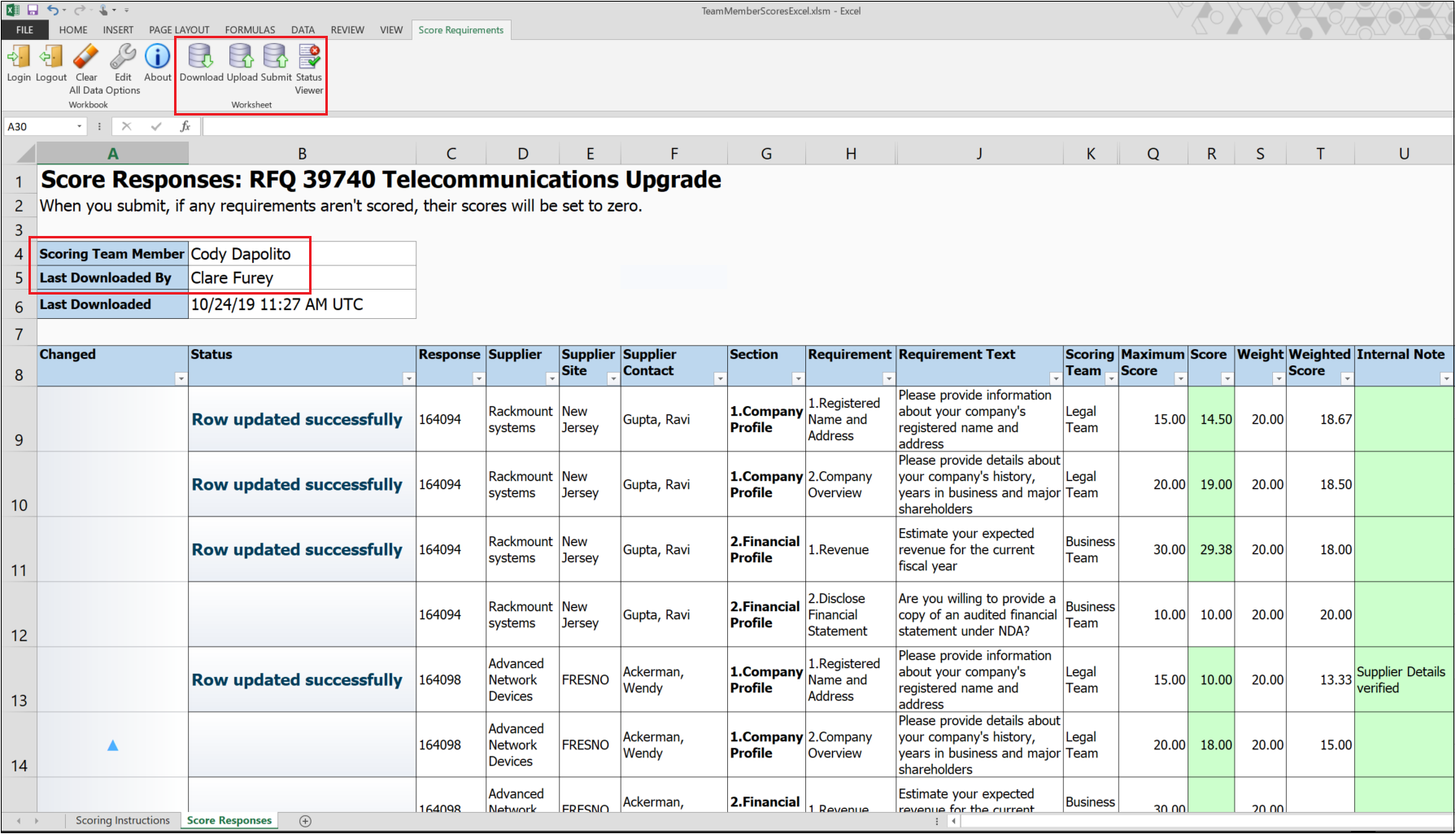1456x834 pixels.
Task: Click the Insert Function fx icon
Action: [185, 126]
